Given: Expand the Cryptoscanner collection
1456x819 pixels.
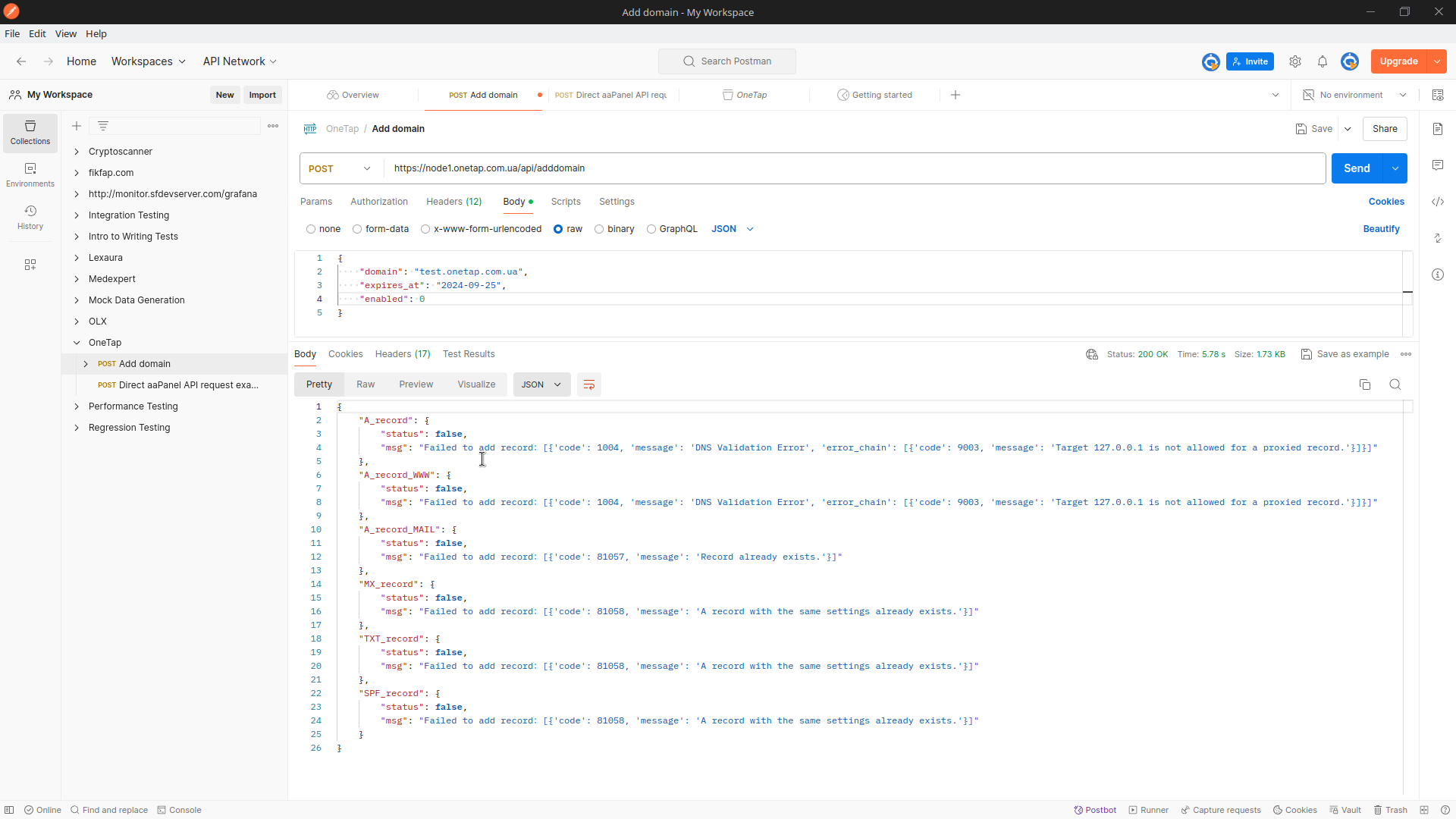Looking at the screenshot, I should 77,152.
